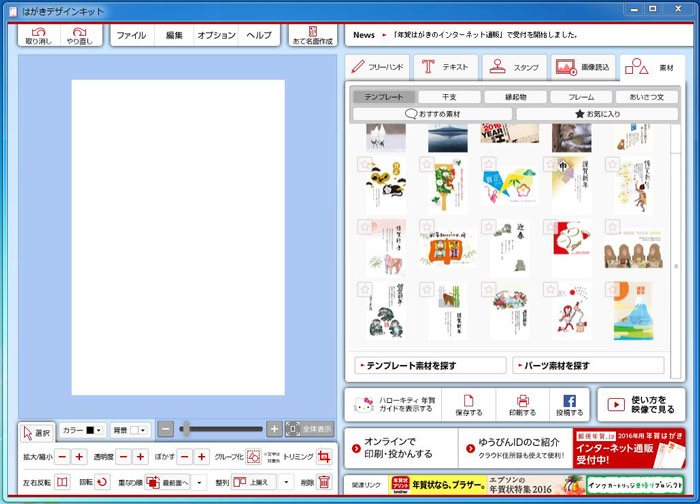The image size is (700, 504).
Task: Click ゆうびんIDのご紹介 button
Action: pos(516,448)
